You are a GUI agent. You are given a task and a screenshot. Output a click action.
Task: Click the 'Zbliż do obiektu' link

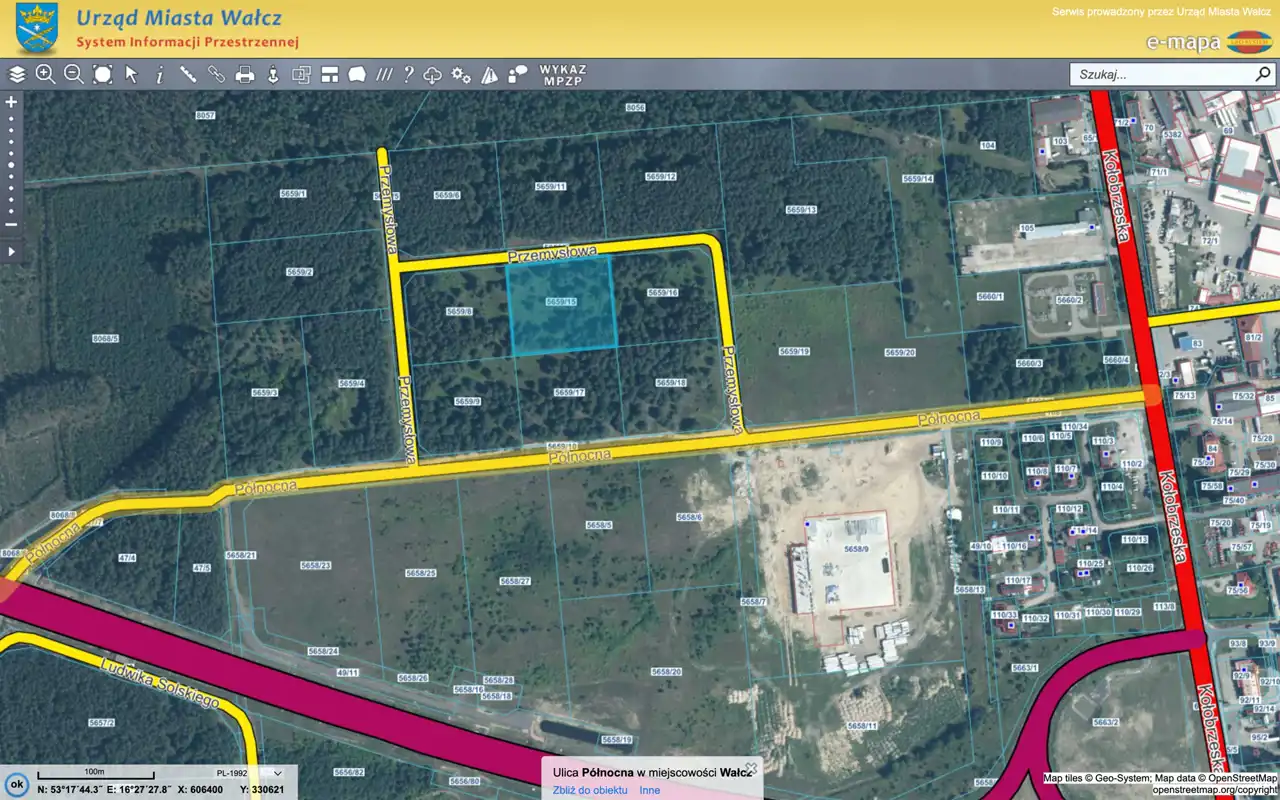tap(590, 790)
